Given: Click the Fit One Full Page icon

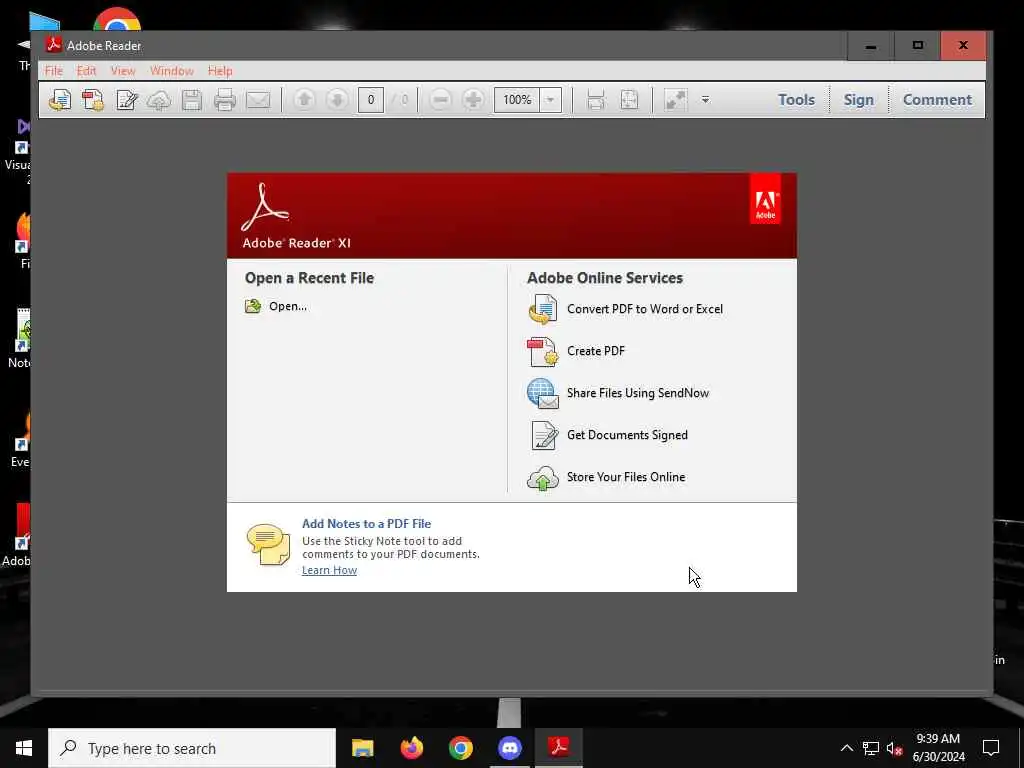Looking at the screenshot, I should [x=629, y=100].
